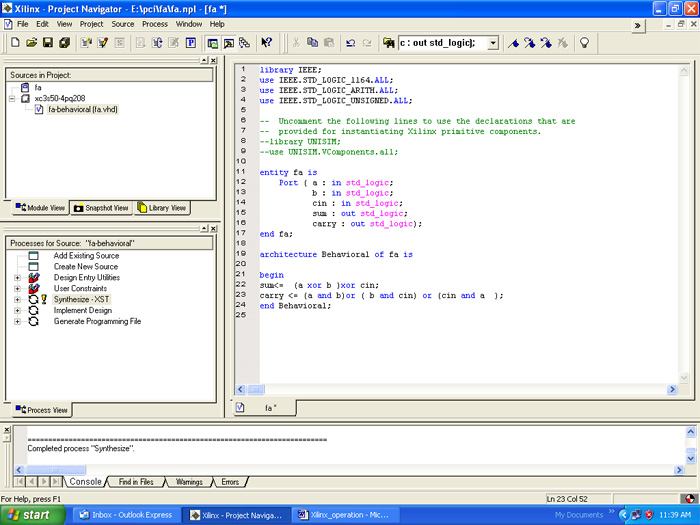The image size is (700, 525).
Task: Toggle the source window view icon
Action: 213,43
